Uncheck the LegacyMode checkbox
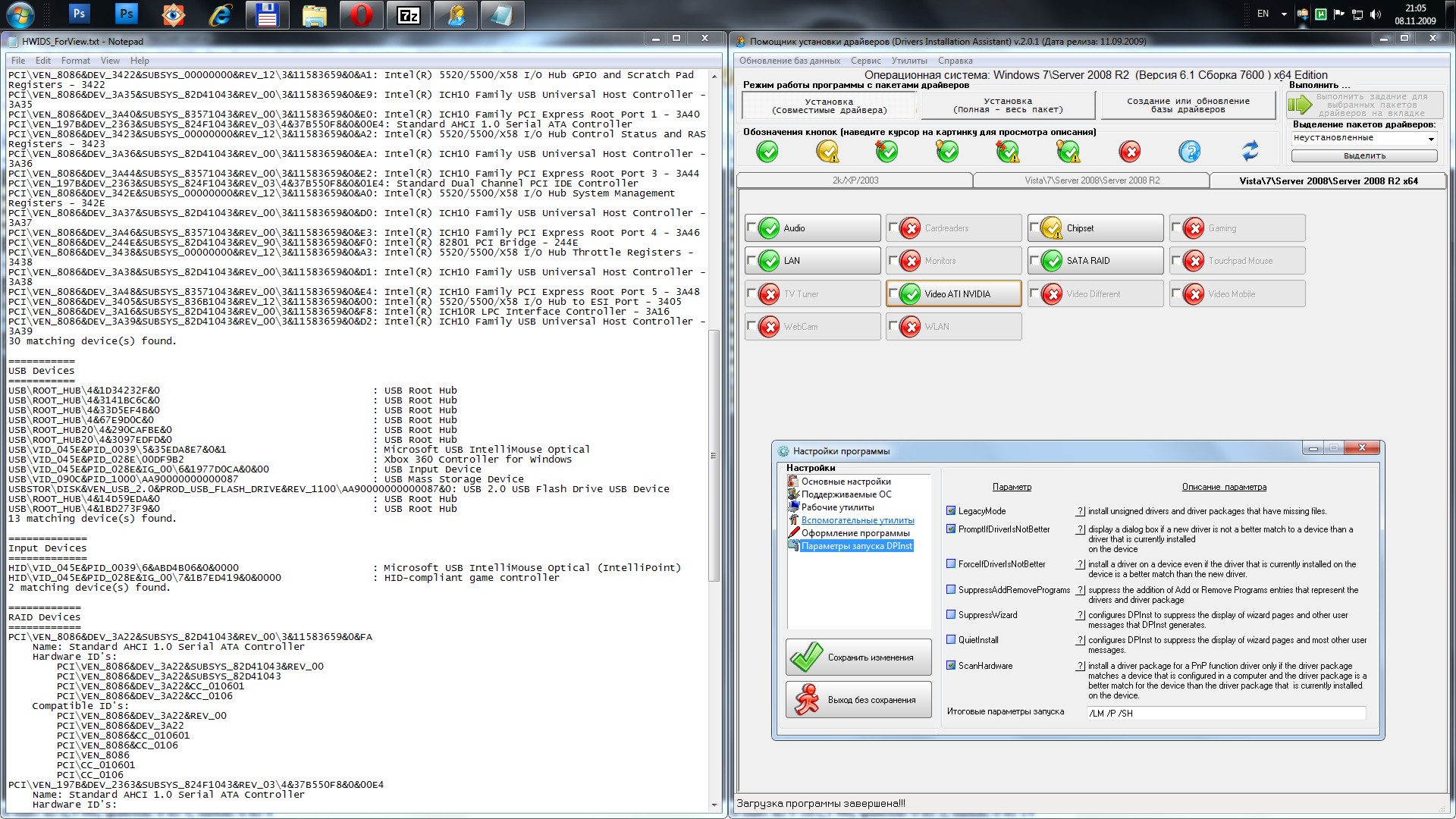This screenshot has width=1456, height=819. (951, 511)
